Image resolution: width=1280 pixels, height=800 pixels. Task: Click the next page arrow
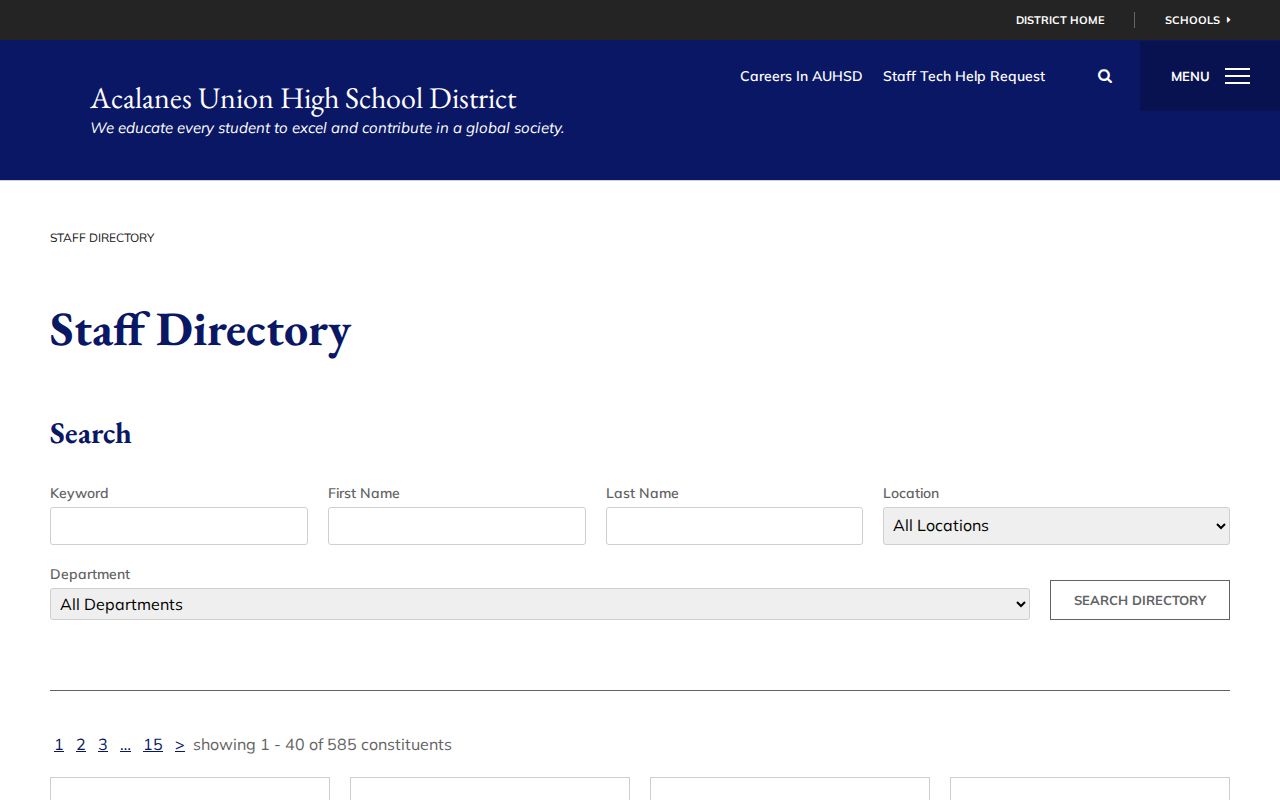click(180, 745)
